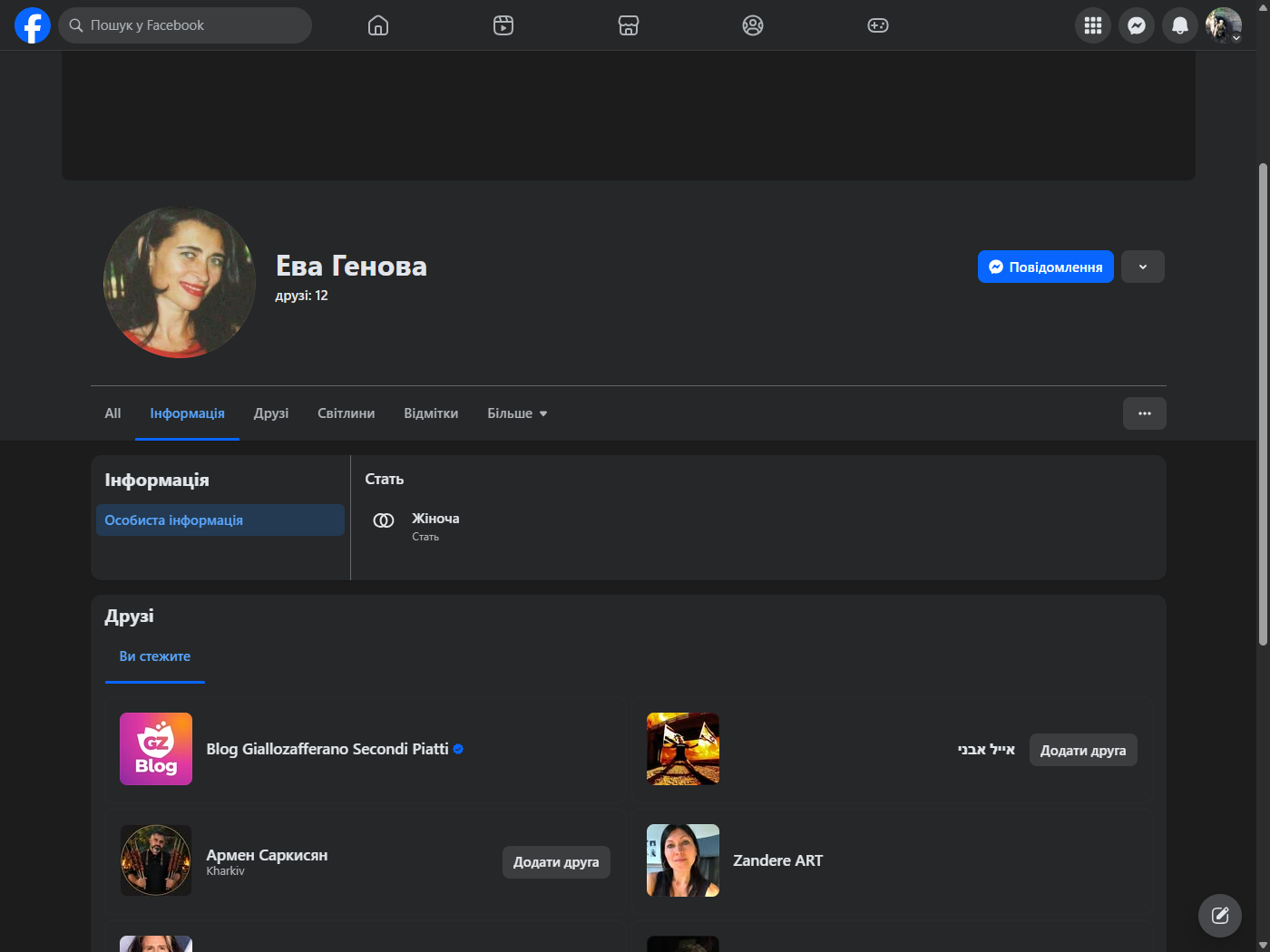Screen dimensions: 1270x952
Task: Click the Повідомлення button
Action: [1046, 267]
